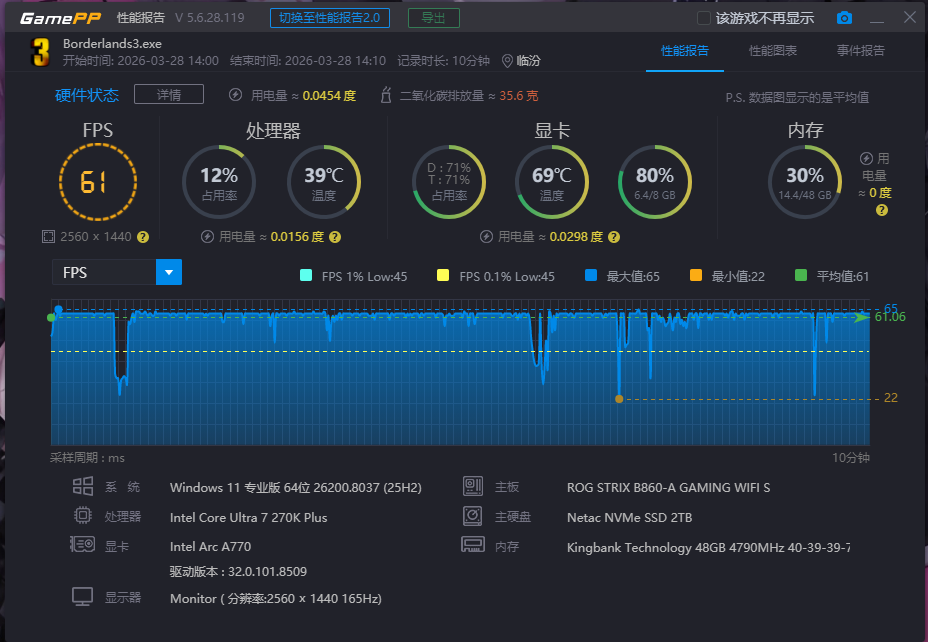This screenshot has height=642, width=928.
Task: Click the resolution frame icon under FPS
Action: (x=48, y=237)
